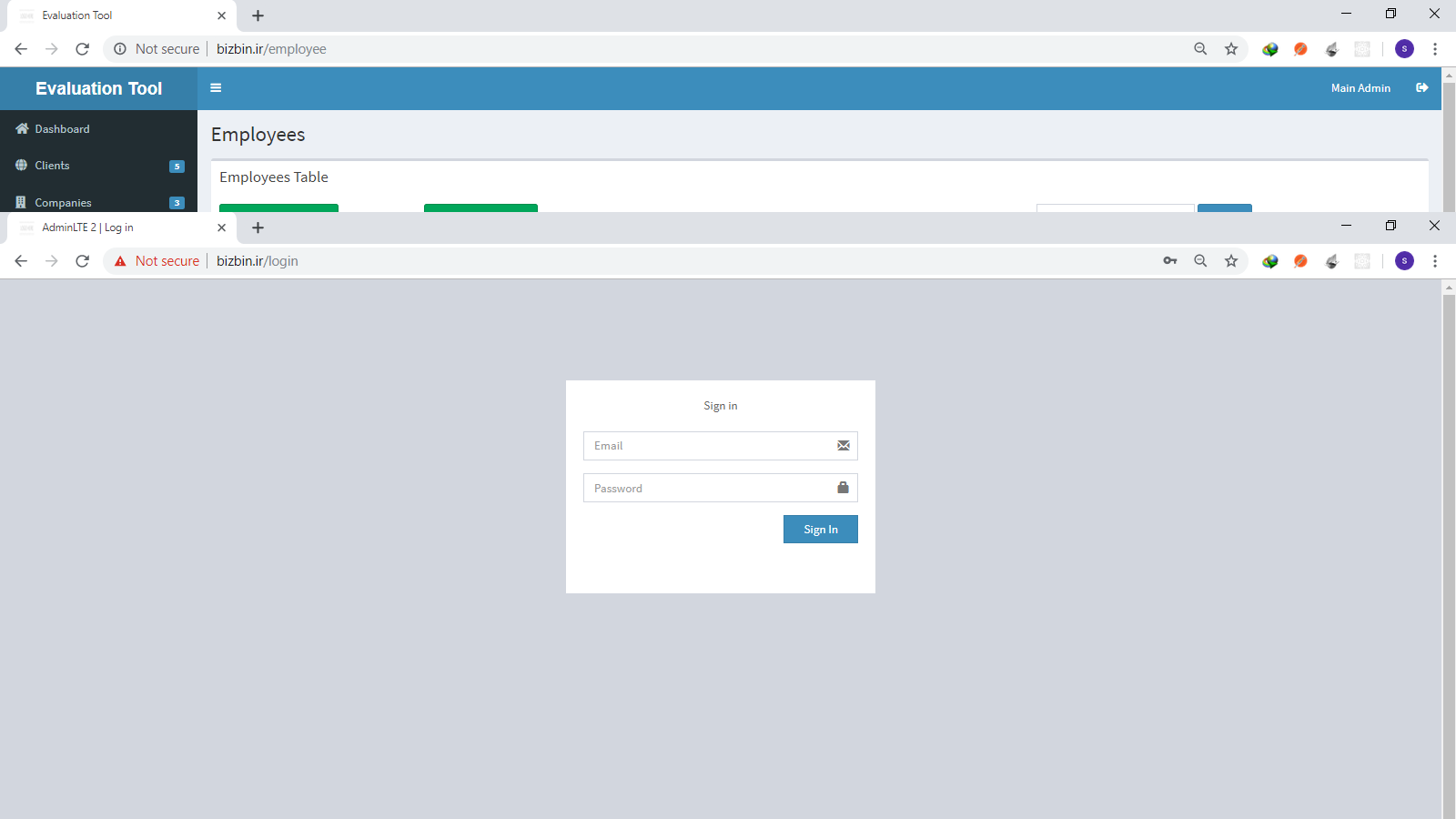Screen dimensions: 1456x819
Task: Click logout icon next to Main Admin
Action: coord(1422,88)
